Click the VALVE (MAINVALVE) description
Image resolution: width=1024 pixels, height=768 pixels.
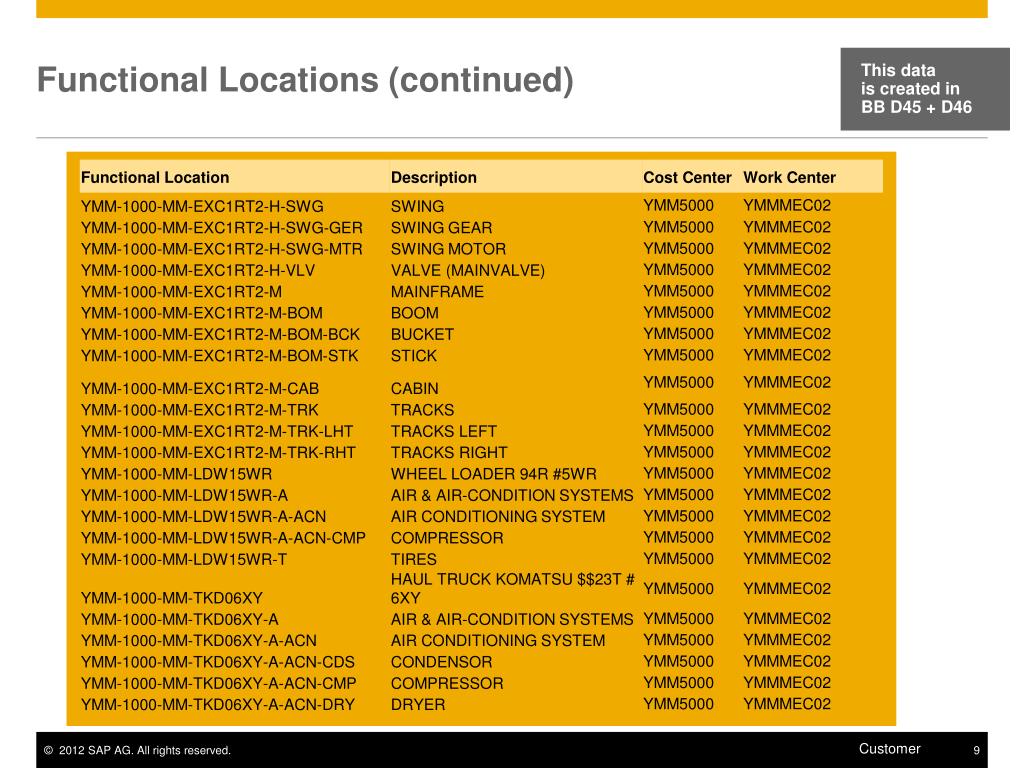pyautogui.click(x=468, y=270)
